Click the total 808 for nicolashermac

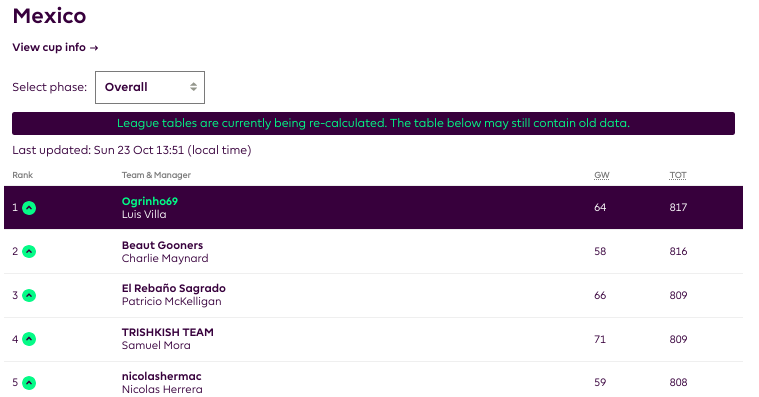[x=678, y=382]
